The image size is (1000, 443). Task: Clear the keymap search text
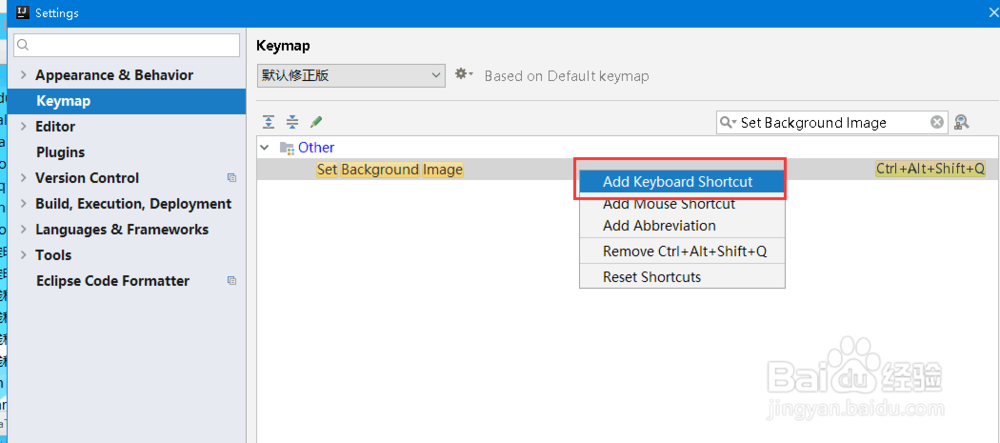point(937,122)
